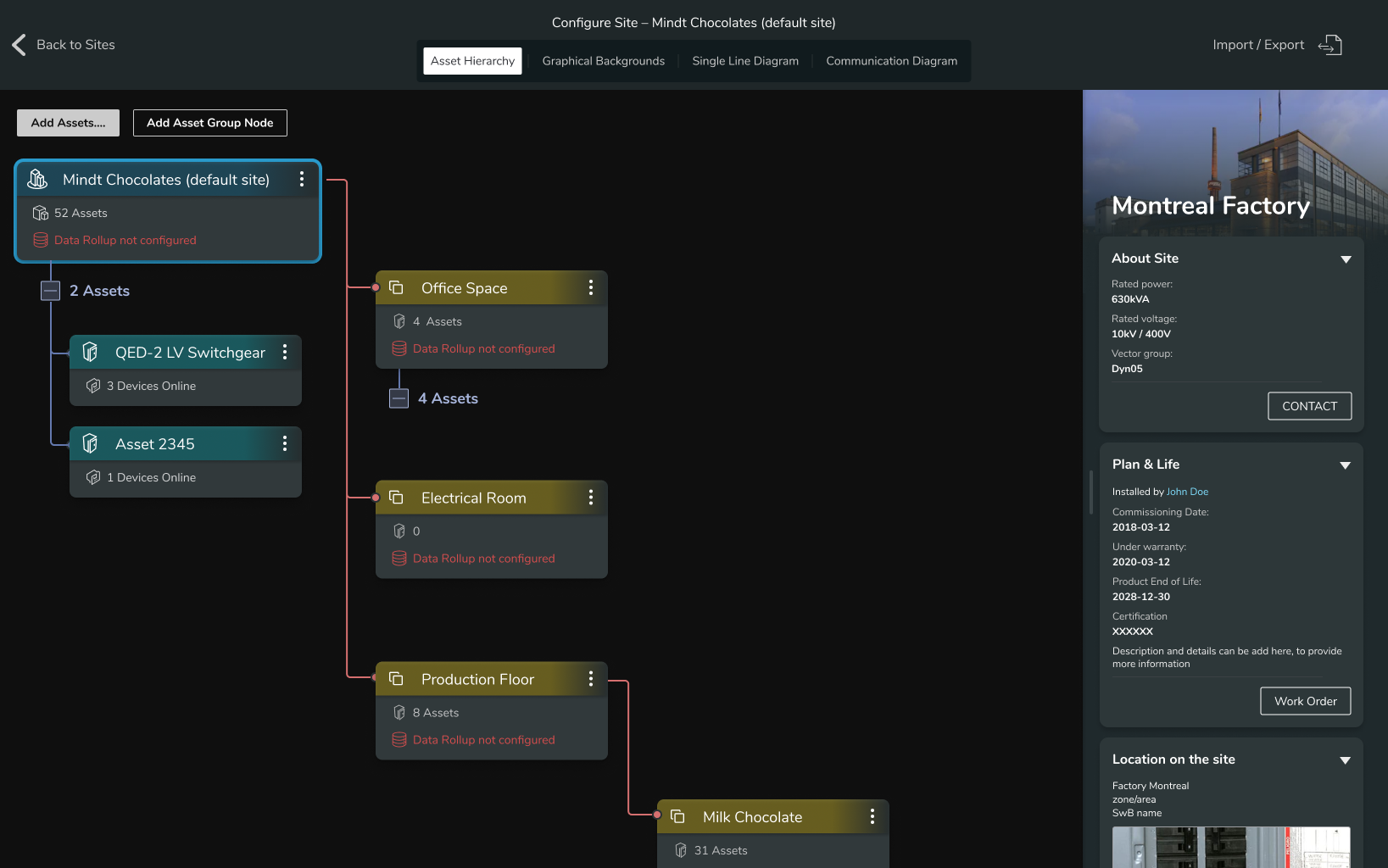Viewport: 1388px width, 868px height.
Task: Click the "630kVA" rated power value
Action: pyautogui.click(x=1130, y=299)
